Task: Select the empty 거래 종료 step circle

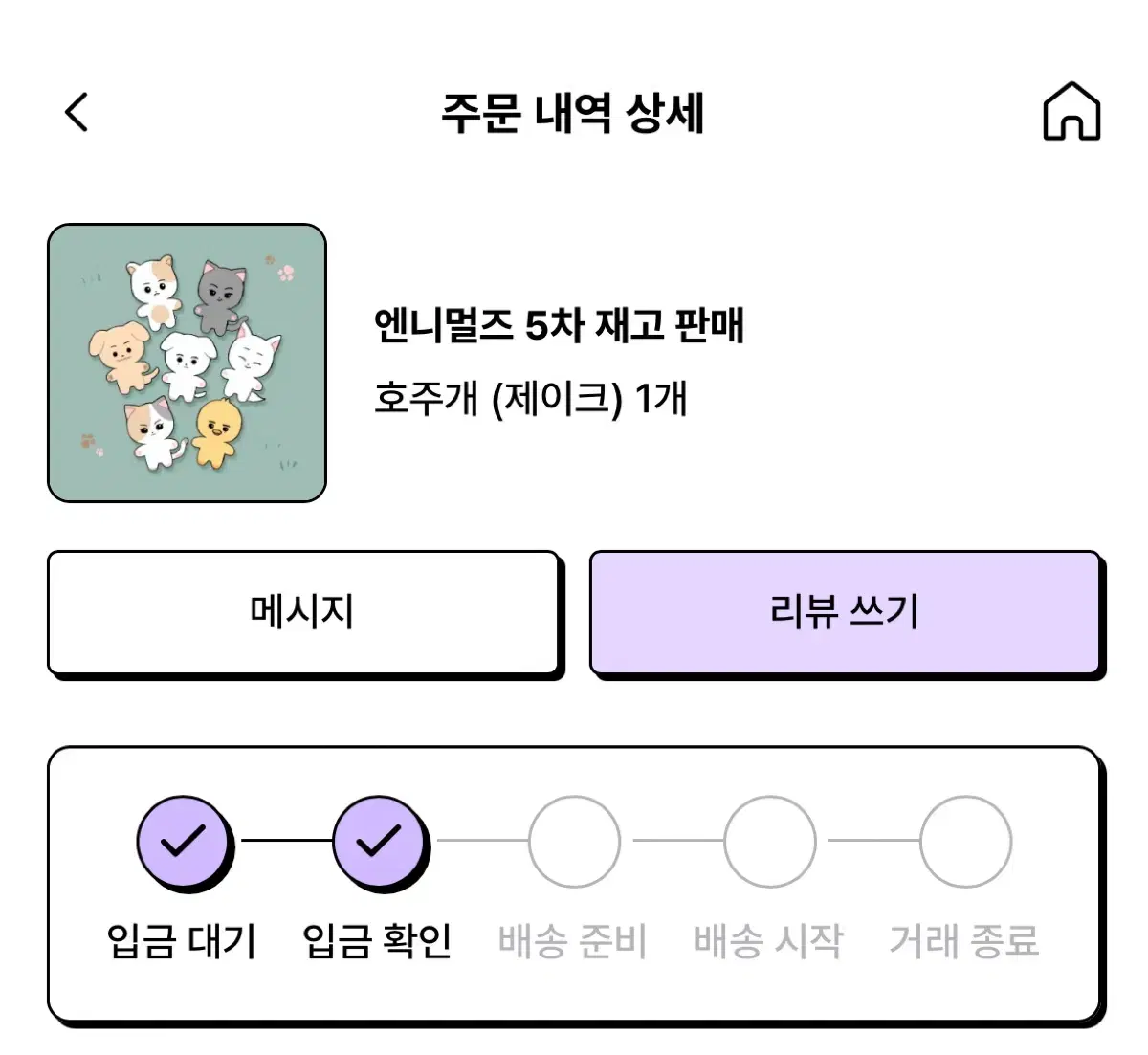Action: [x=965, y=842]
